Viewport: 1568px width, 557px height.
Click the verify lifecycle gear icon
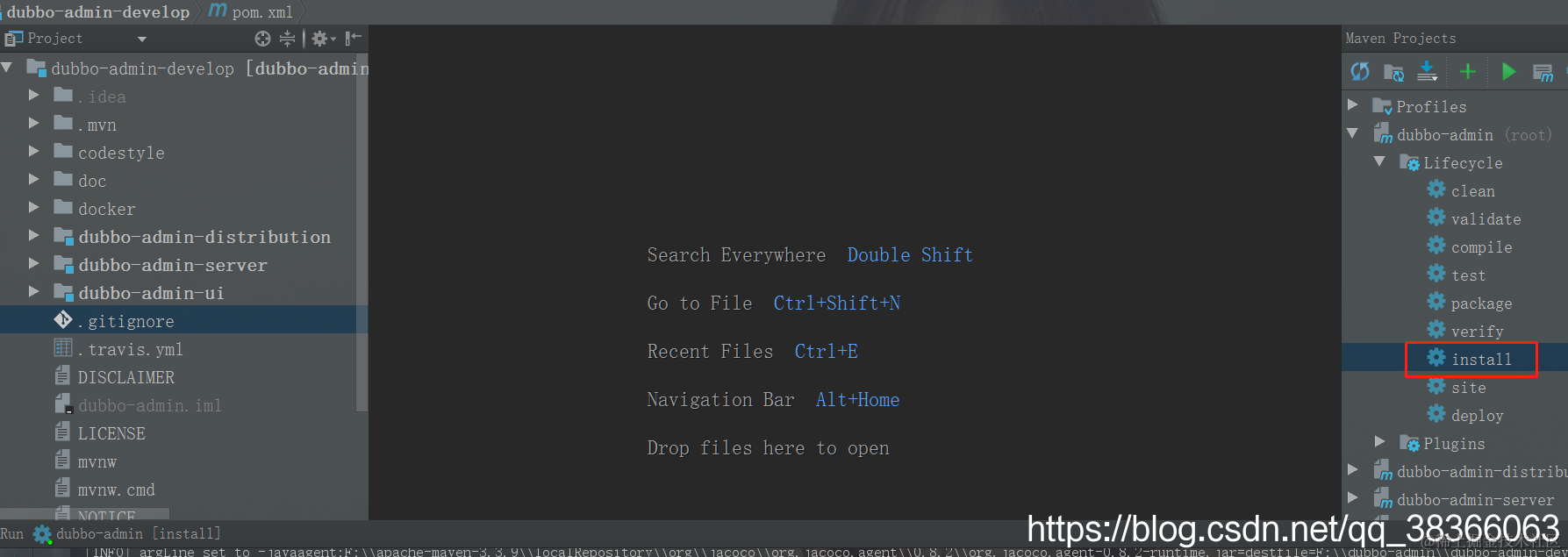click(1436, 330)
